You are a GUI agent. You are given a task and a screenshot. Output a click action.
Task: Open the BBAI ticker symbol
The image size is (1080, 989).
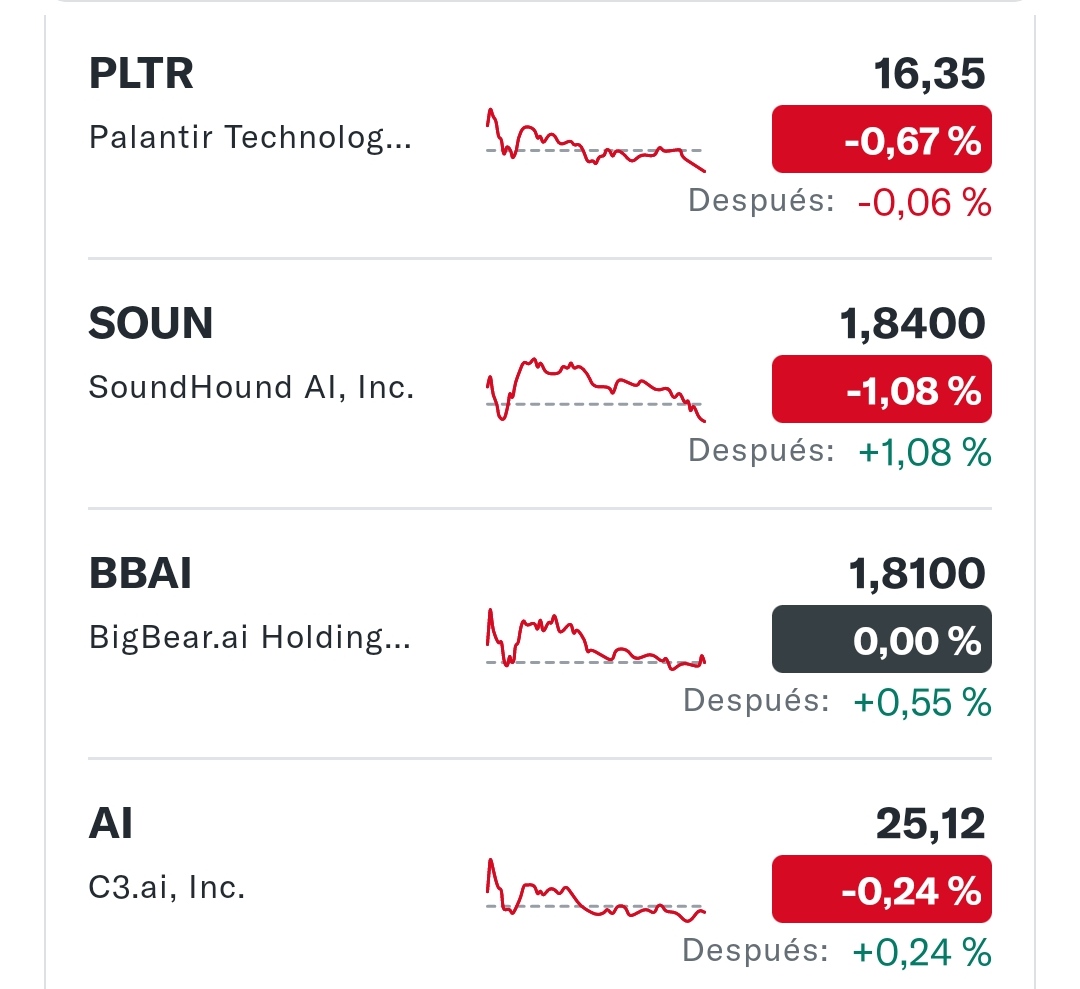pos(141,574)
